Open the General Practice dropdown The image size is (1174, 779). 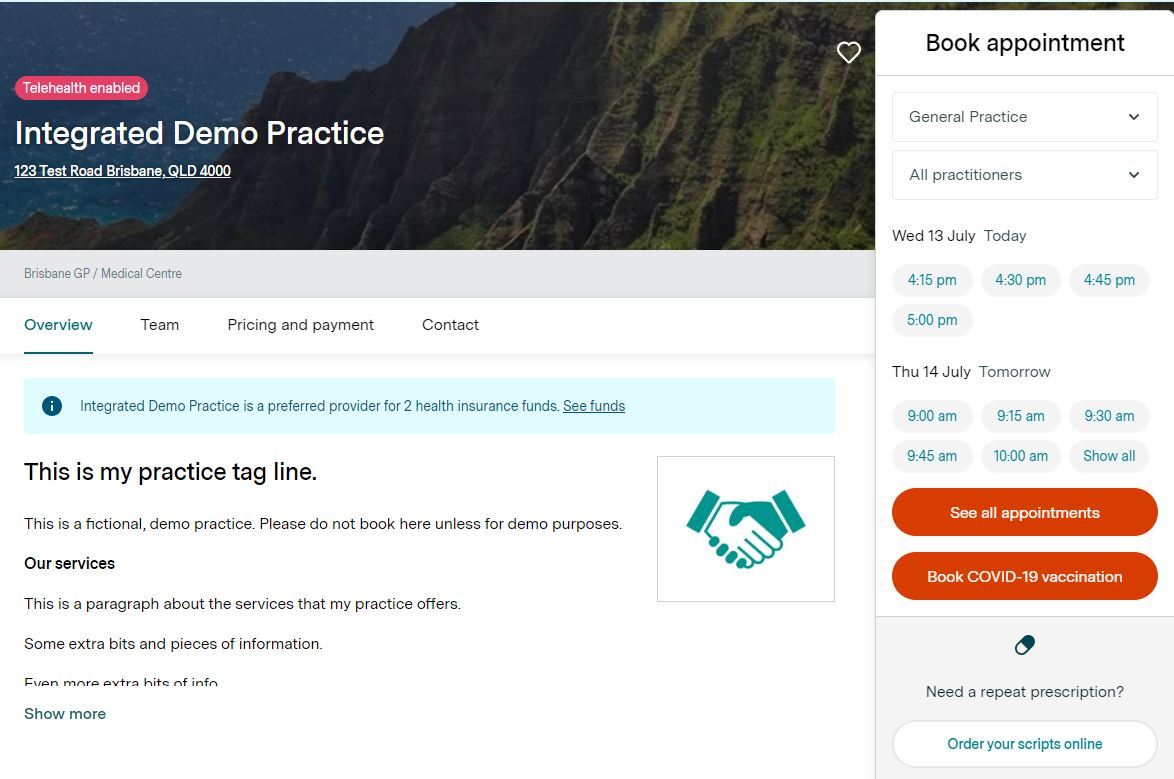click(1024, 117)
